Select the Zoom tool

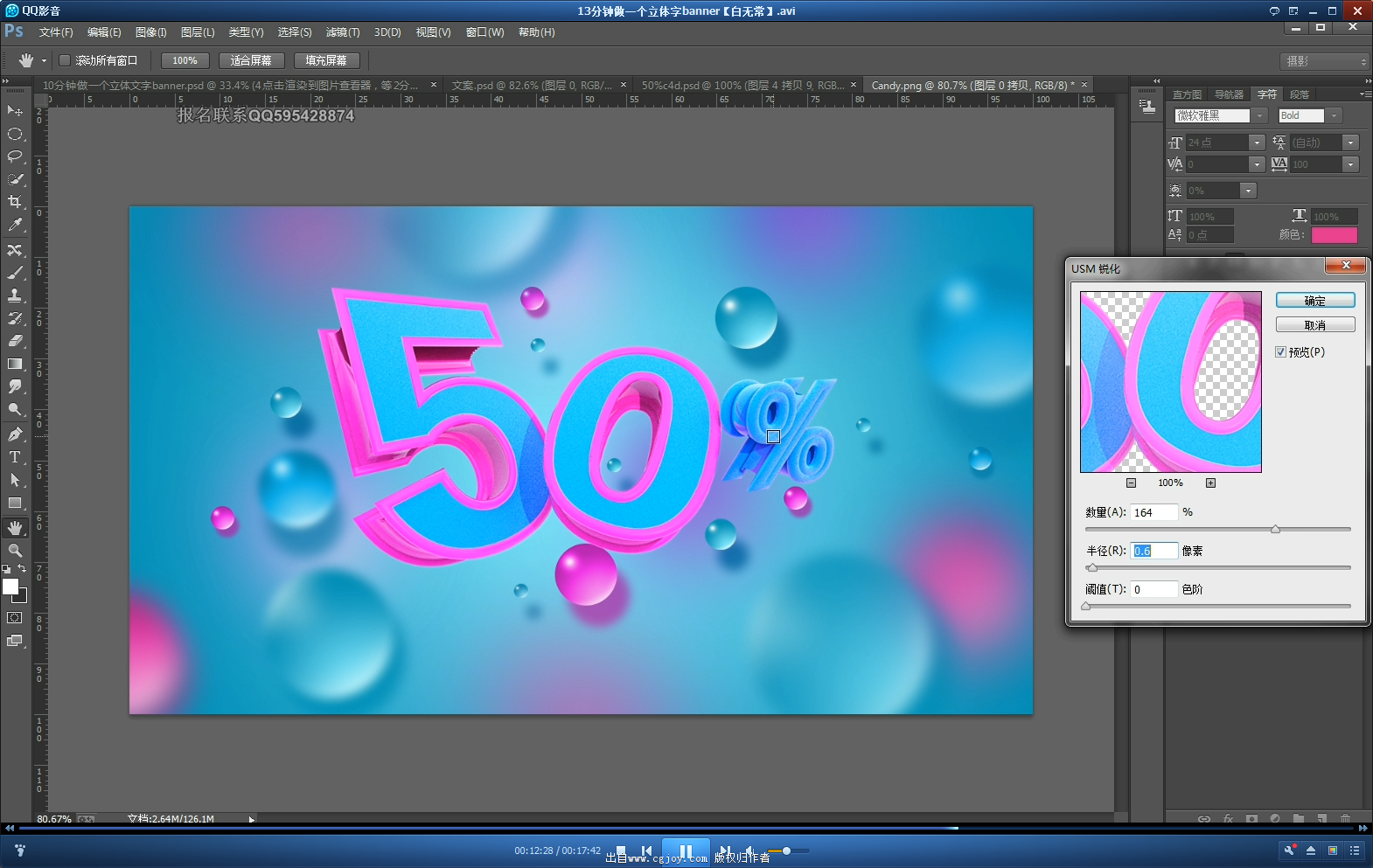pos(15,551)
